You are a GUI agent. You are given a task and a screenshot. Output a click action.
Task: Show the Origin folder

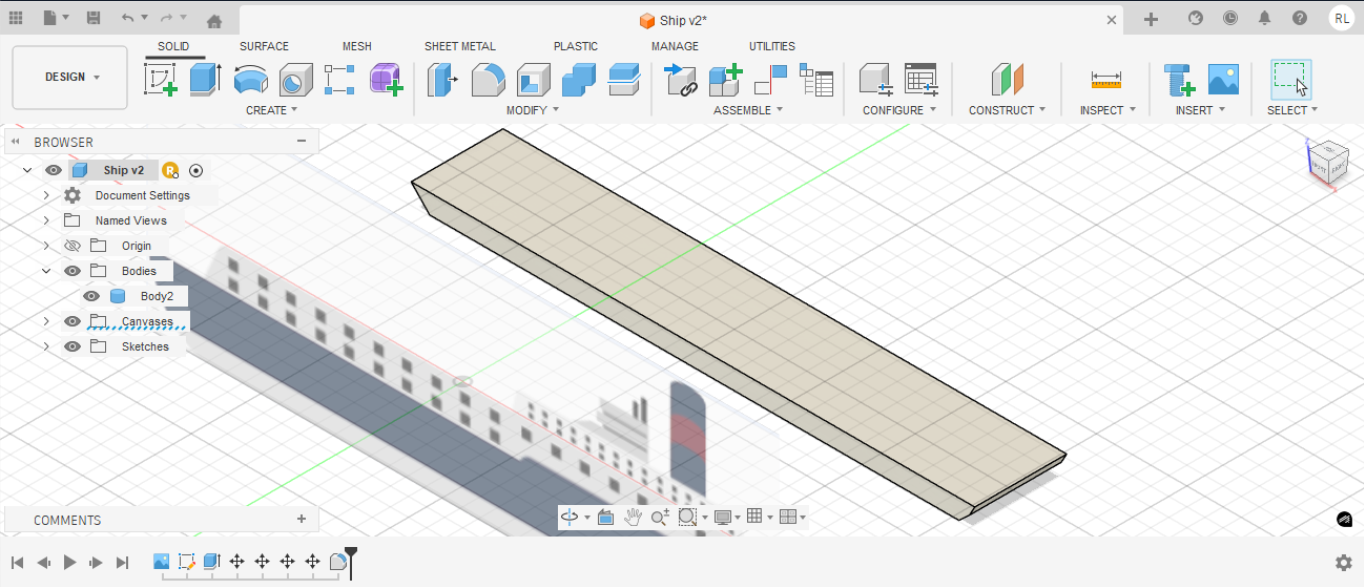coord(72,245)
